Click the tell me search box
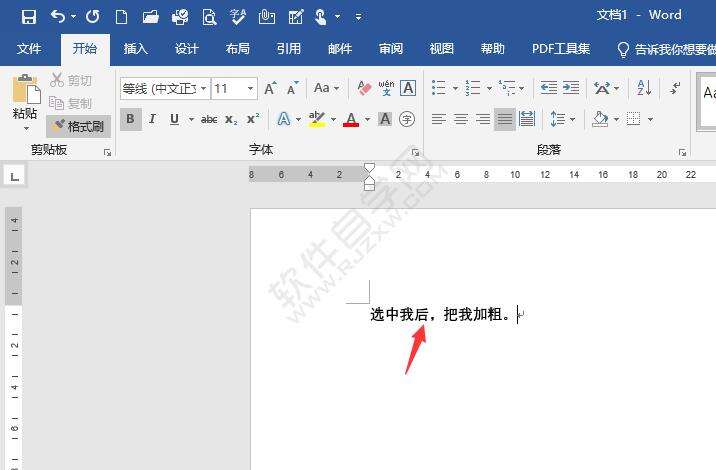The height and width of the screenshot is (470, 716). click(667, 49)
